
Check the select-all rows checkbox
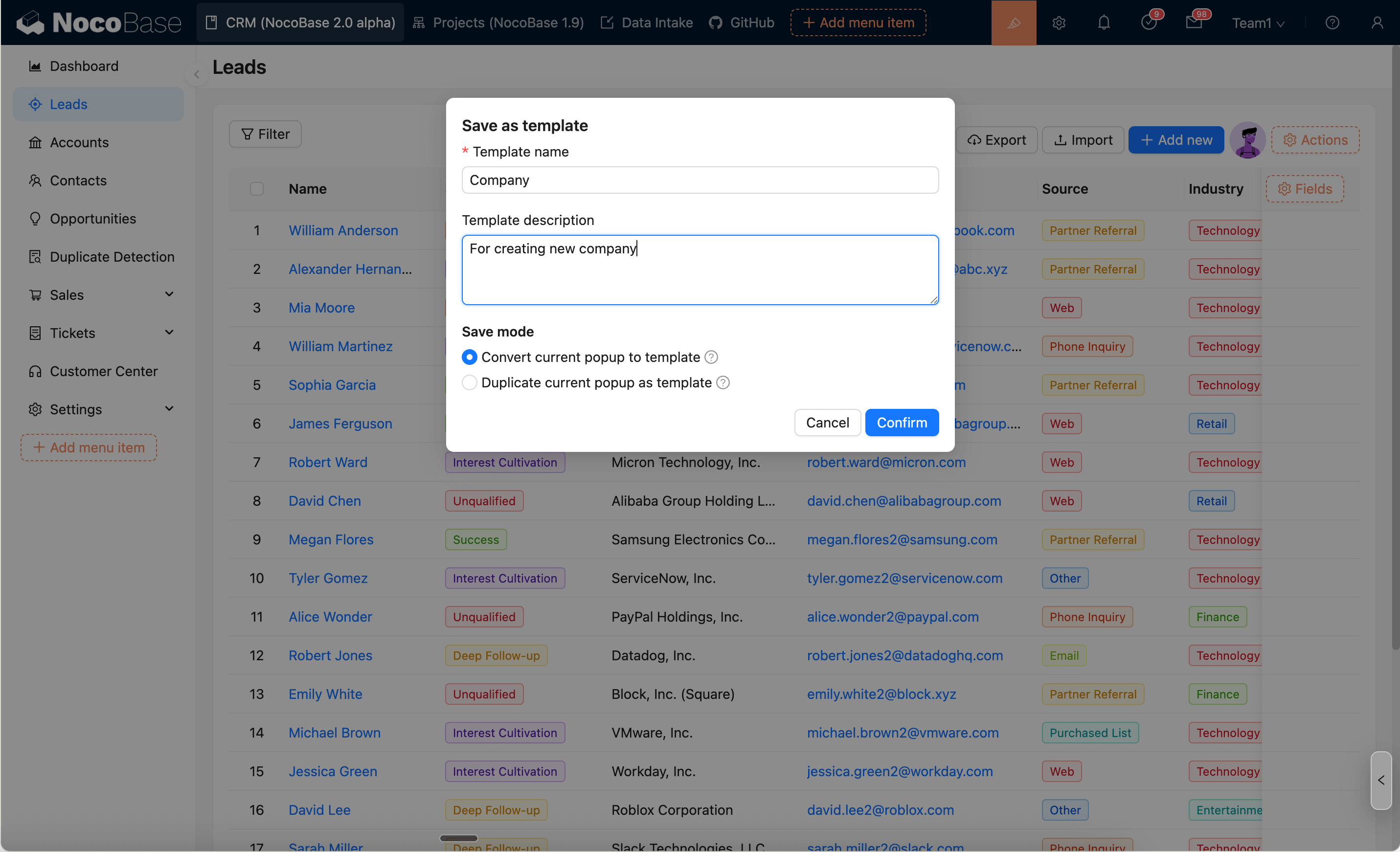click(x=257, y=189)
